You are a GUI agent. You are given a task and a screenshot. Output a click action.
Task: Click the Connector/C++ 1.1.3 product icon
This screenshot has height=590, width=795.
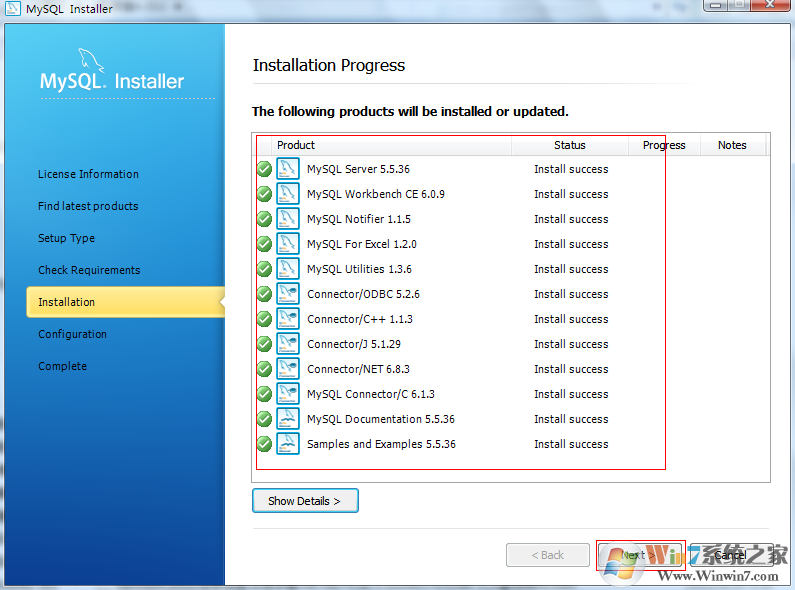287,319
